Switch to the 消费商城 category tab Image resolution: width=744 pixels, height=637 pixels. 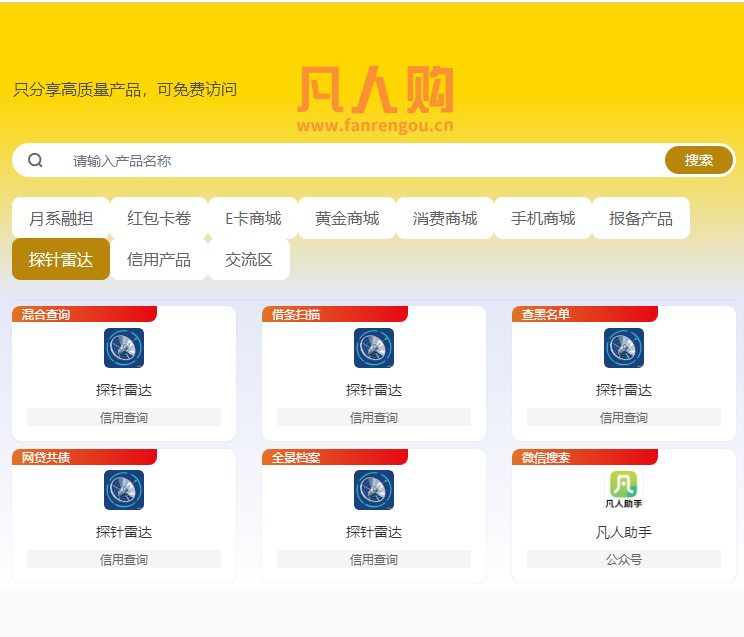(445, 218)
